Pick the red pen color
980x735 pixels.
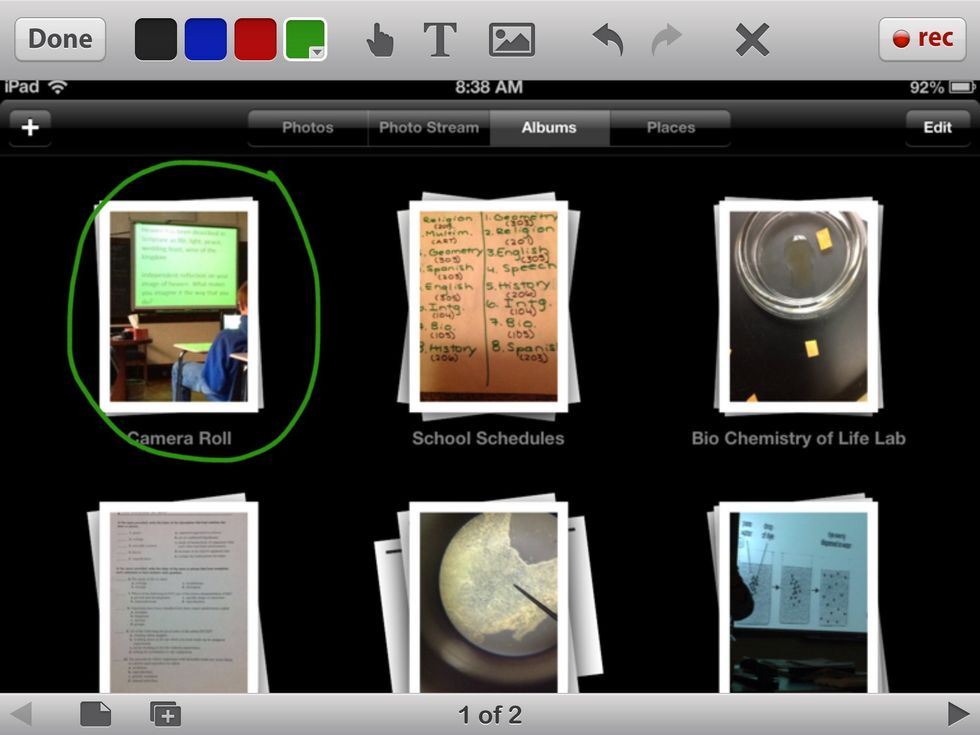coord(256,39)
